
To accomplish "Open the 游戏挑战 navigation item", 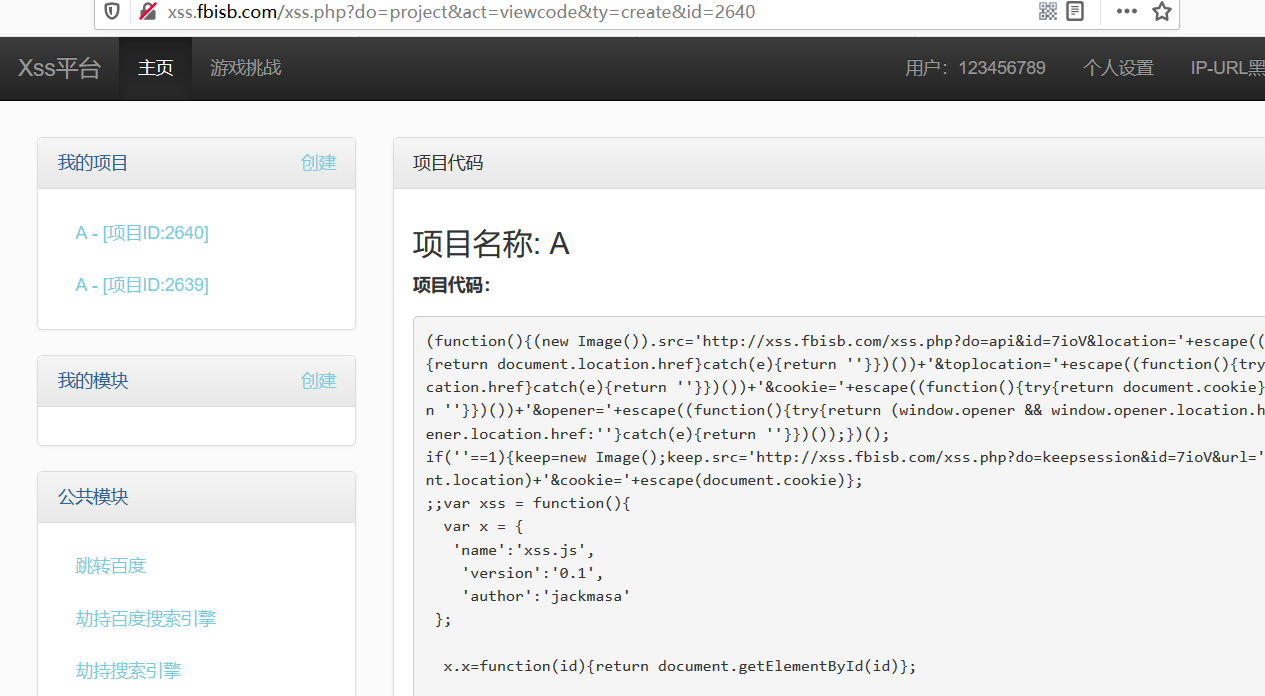I will click(245, 68).
